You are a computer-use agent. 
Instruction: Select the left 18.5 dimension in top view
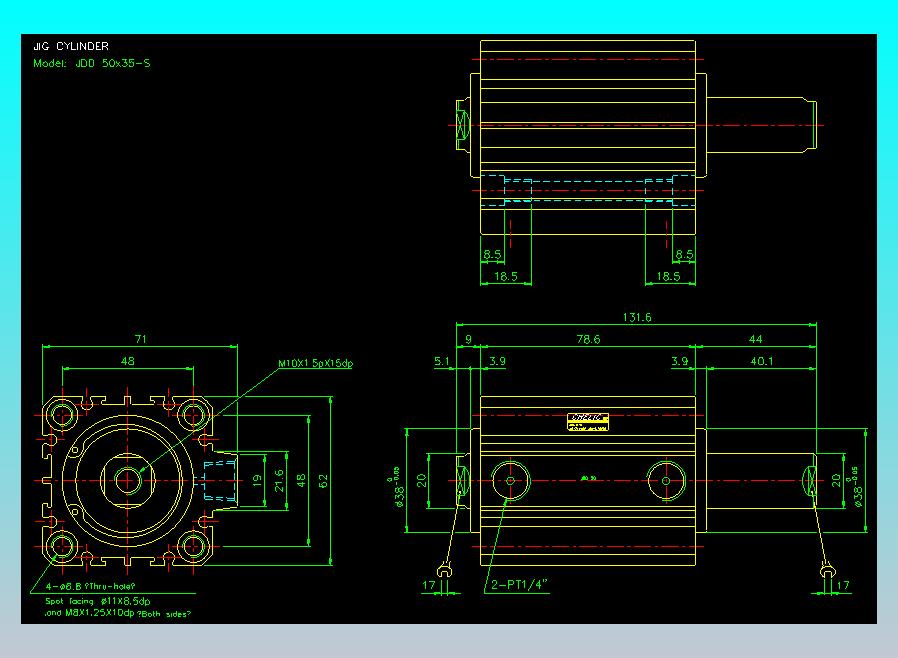point(506,277)
